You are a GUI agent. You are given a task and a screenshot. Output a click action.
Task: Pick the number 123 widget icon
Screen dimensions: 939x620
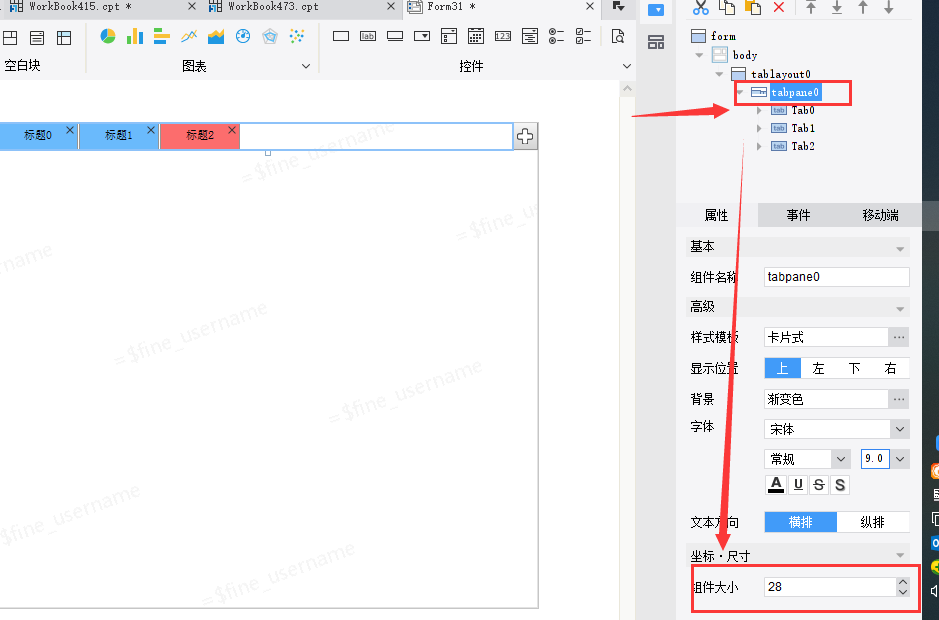click(x=503, y=37)
